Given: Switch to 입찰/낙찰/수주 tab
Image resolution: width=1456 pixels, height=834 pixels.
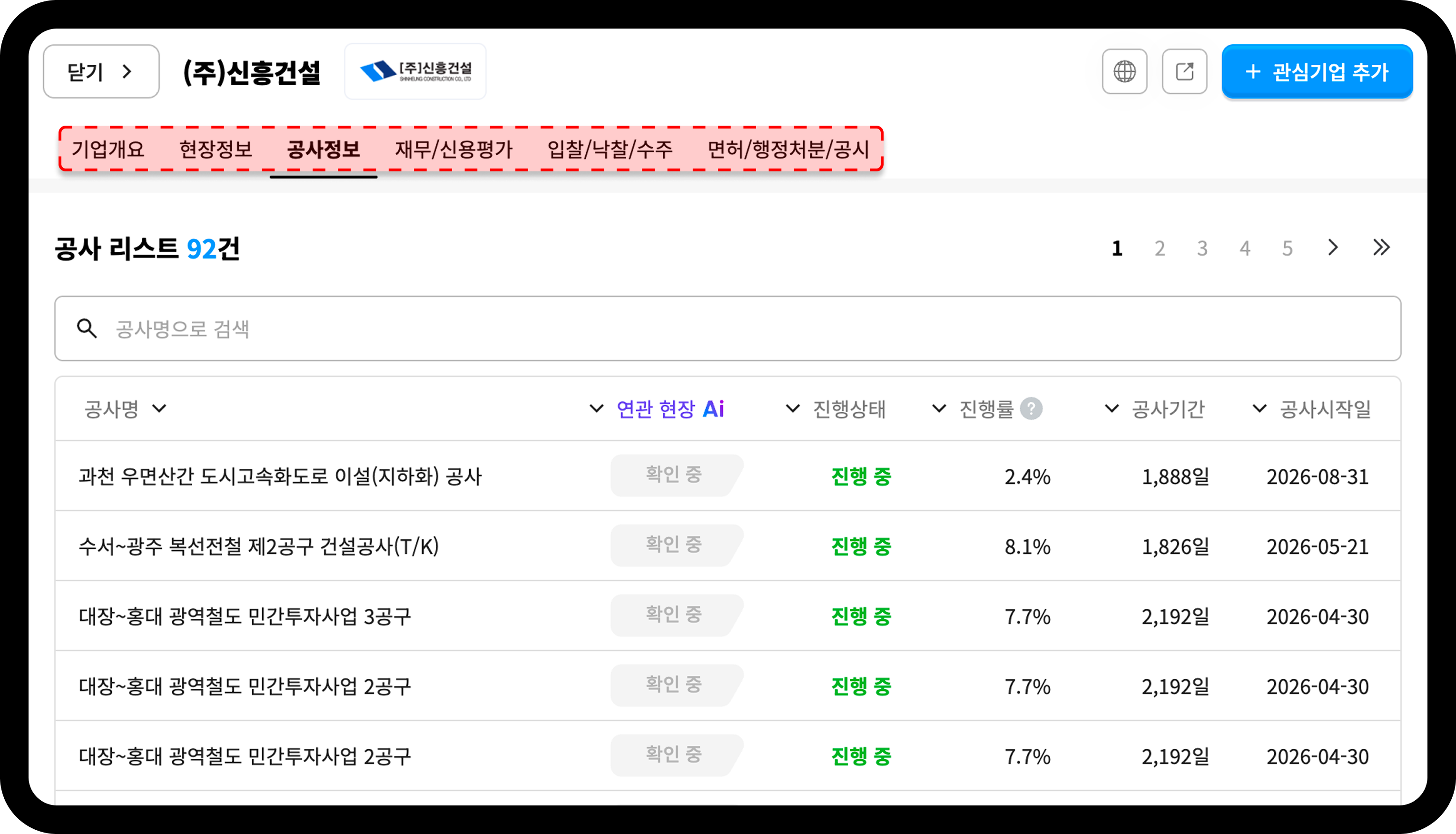Looking at the screenshot, I should click(610, 149).
